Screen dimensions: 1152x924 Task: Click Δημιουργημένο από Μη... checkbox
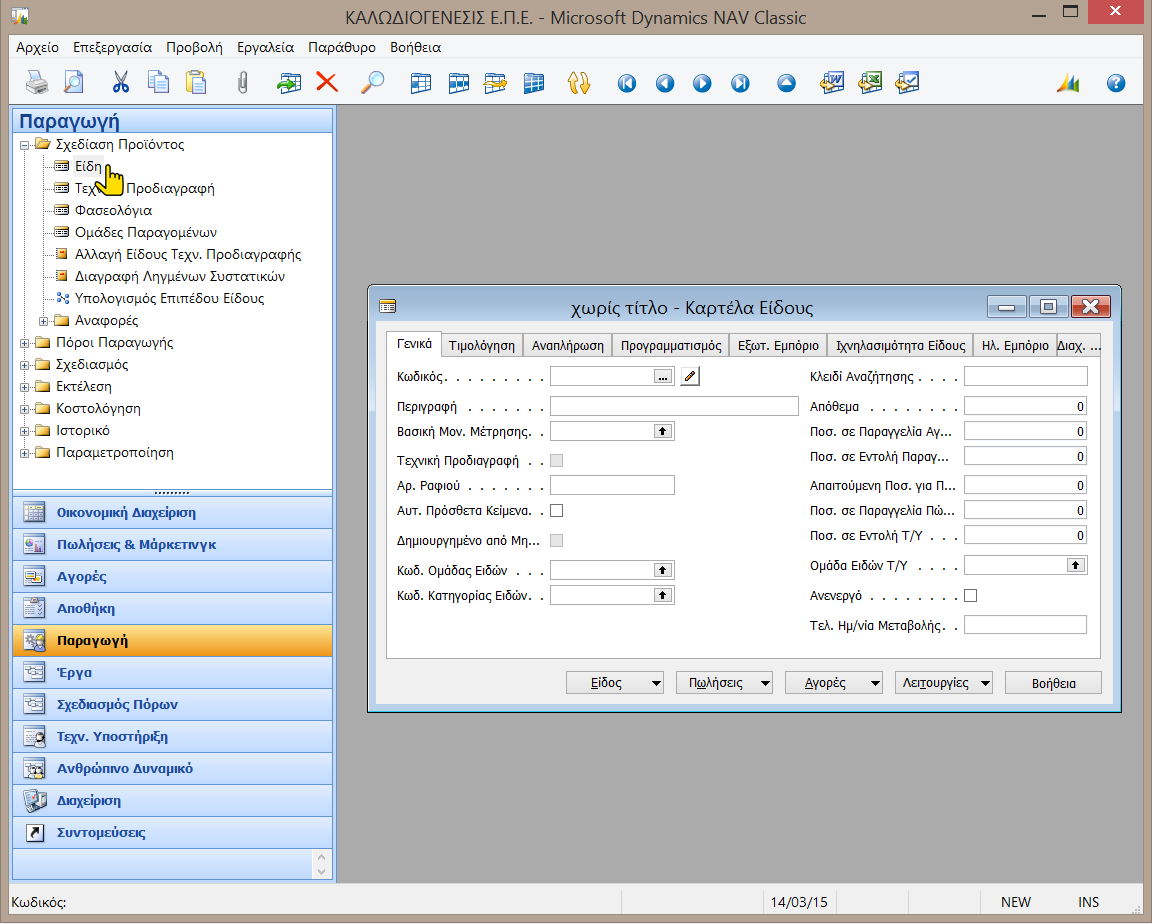click(556, 541)
